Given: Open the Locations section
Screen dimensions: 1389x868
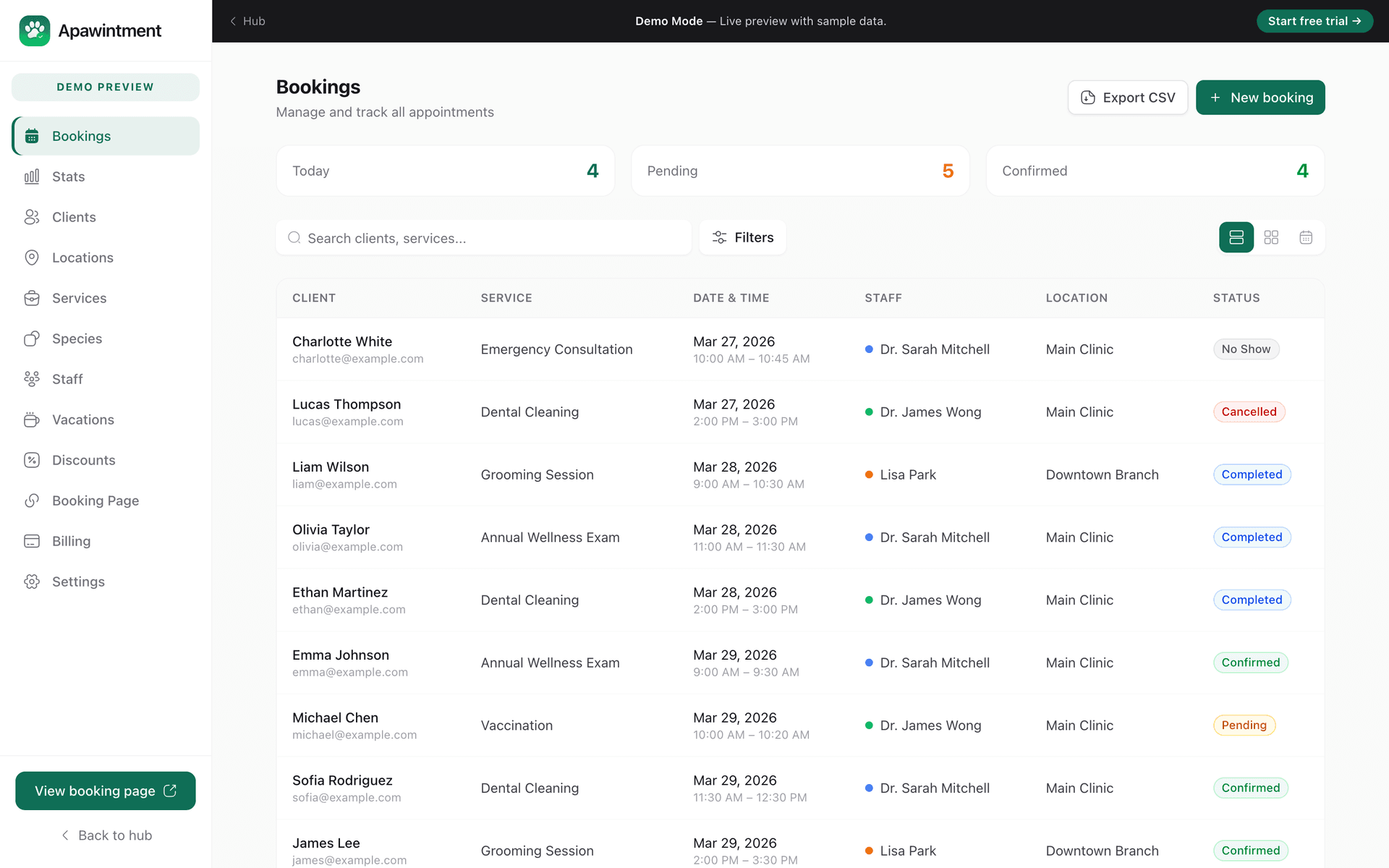Looking at the screenshot, I should (x=82, y=258).
